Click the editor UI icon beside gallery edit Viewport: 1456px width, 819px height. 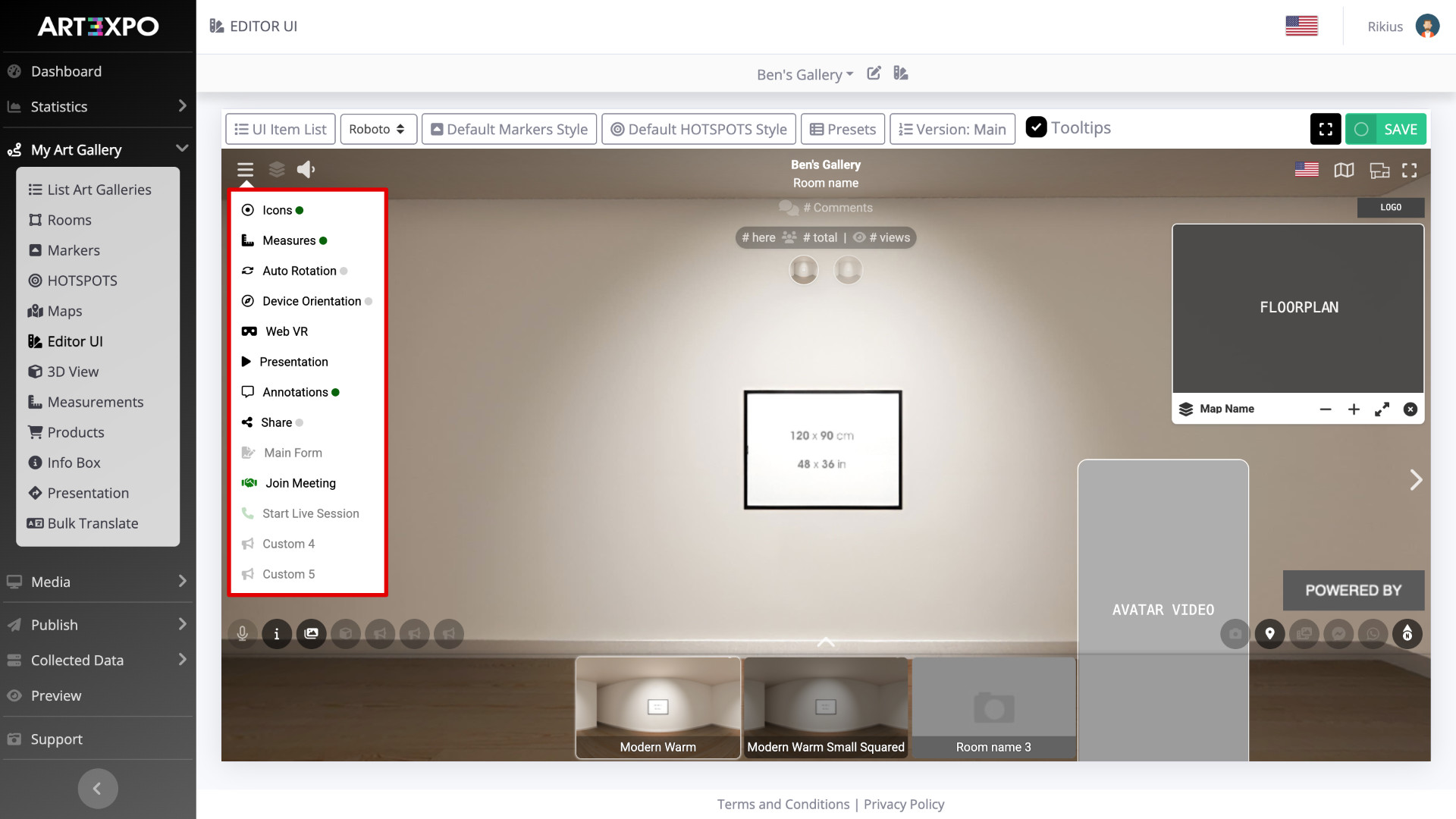[x=901, y=74]
